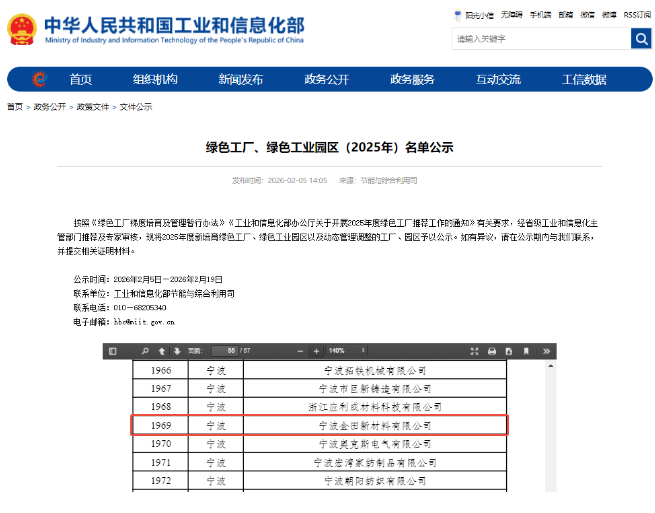Click 政策文件 in the breadcrumb

click(x=93, y=107)
